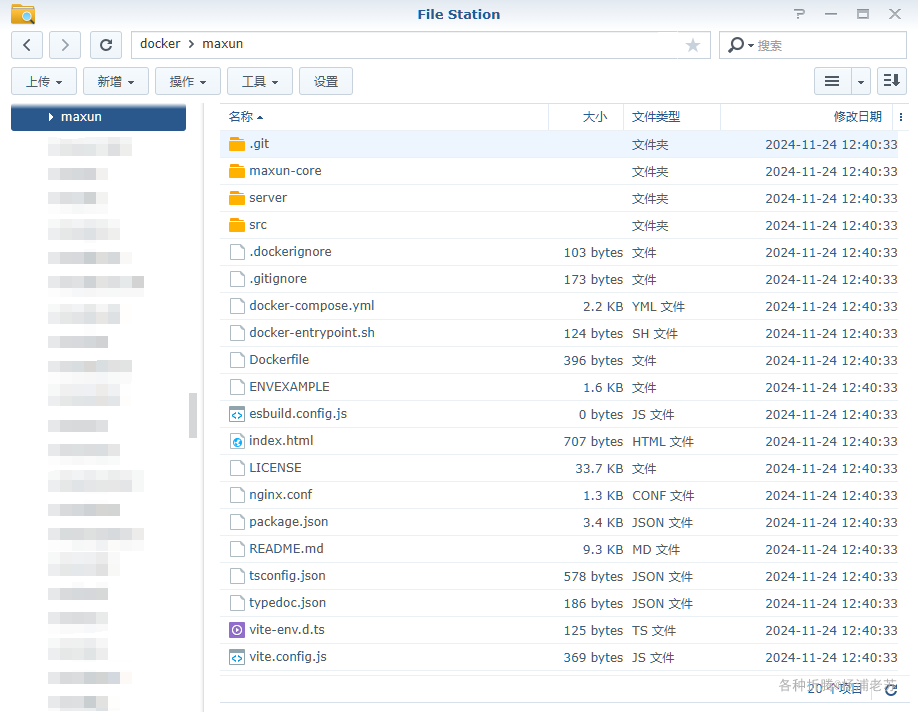Open the search magnifier options
Image resolution: width=918 pixels, height=712 pixels.
(740, 45)
